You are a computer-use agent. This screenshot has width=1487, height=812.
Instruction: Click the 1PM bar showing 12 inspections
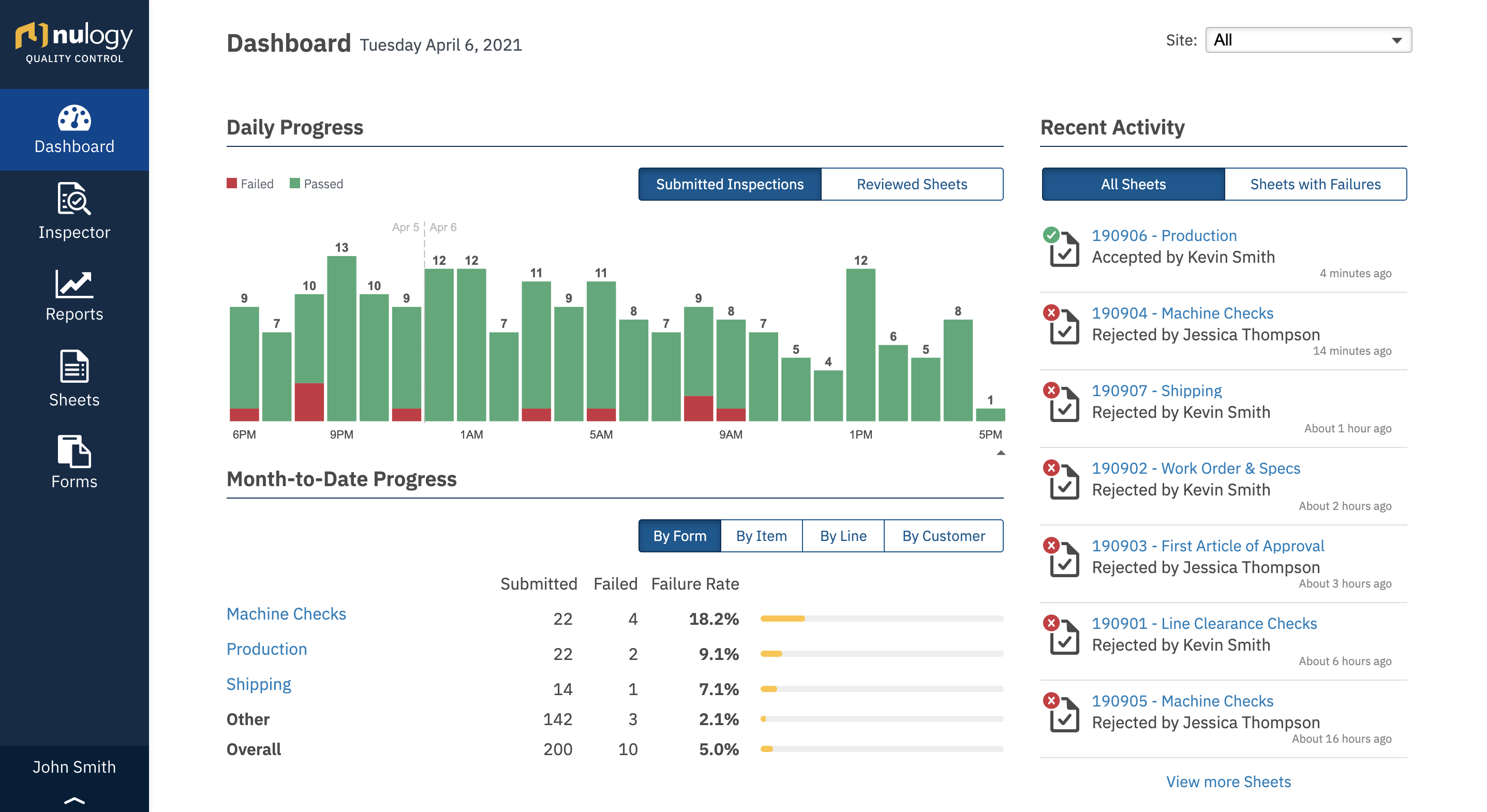(860, 345)
